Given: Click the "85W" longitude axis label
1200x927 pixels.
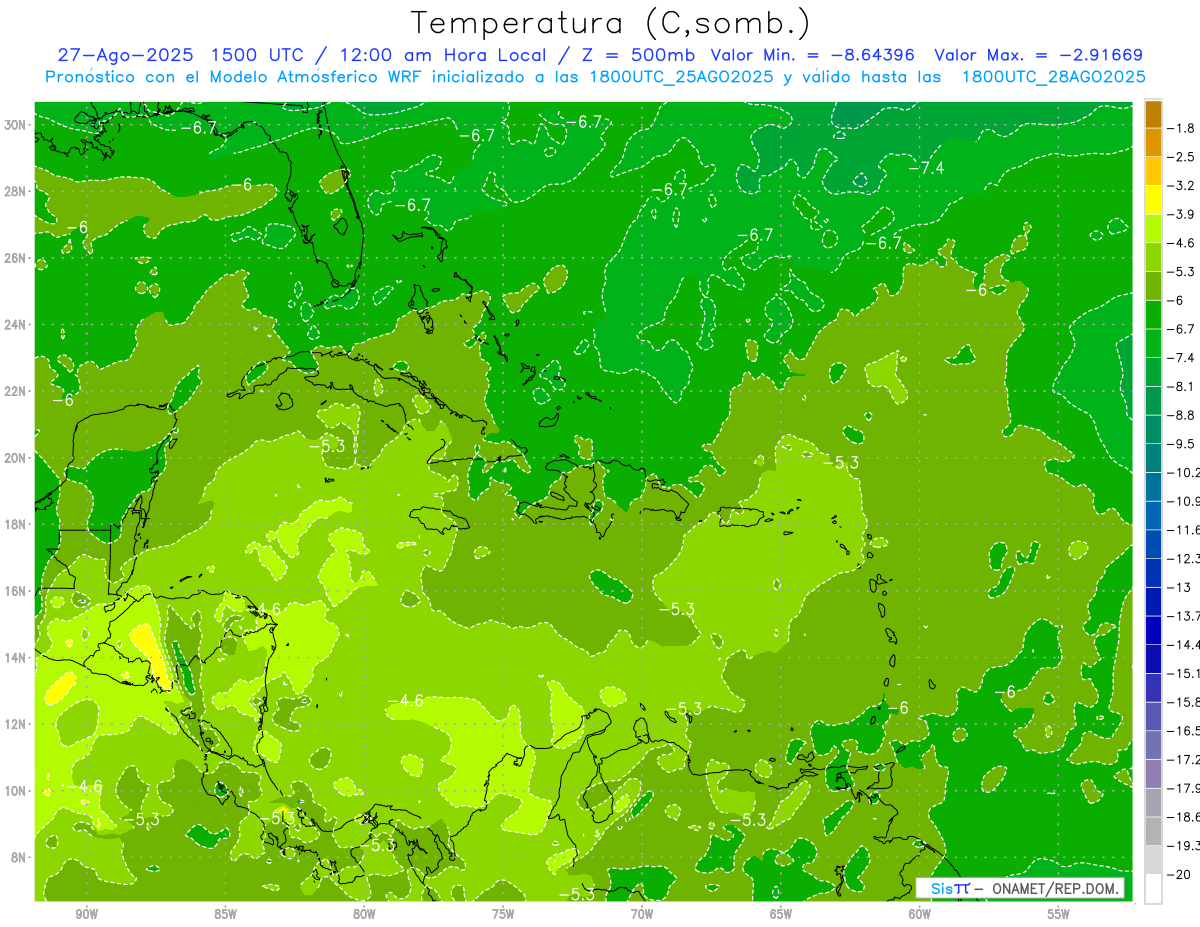Looking at the screenshot, I should [x=225, y=914].
